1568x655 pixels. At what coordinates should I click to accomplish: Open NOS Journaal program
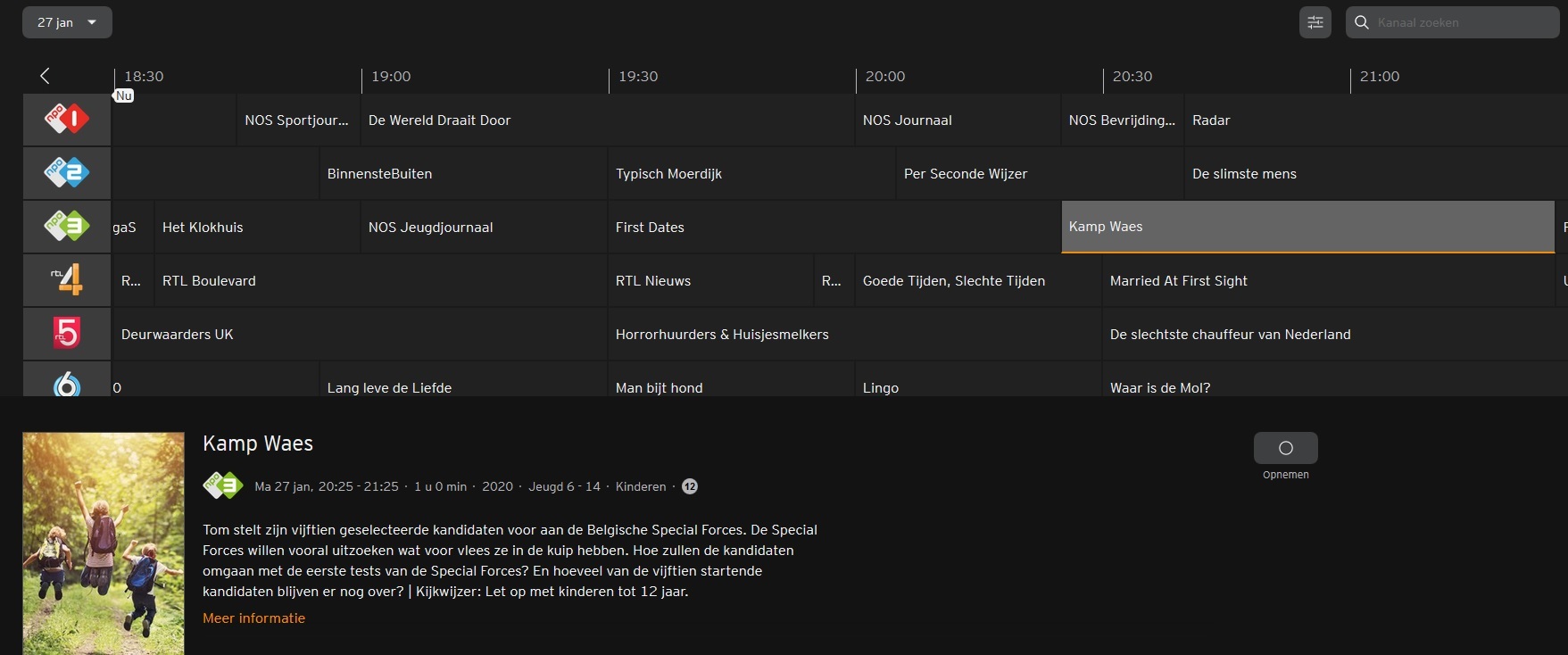958,120
